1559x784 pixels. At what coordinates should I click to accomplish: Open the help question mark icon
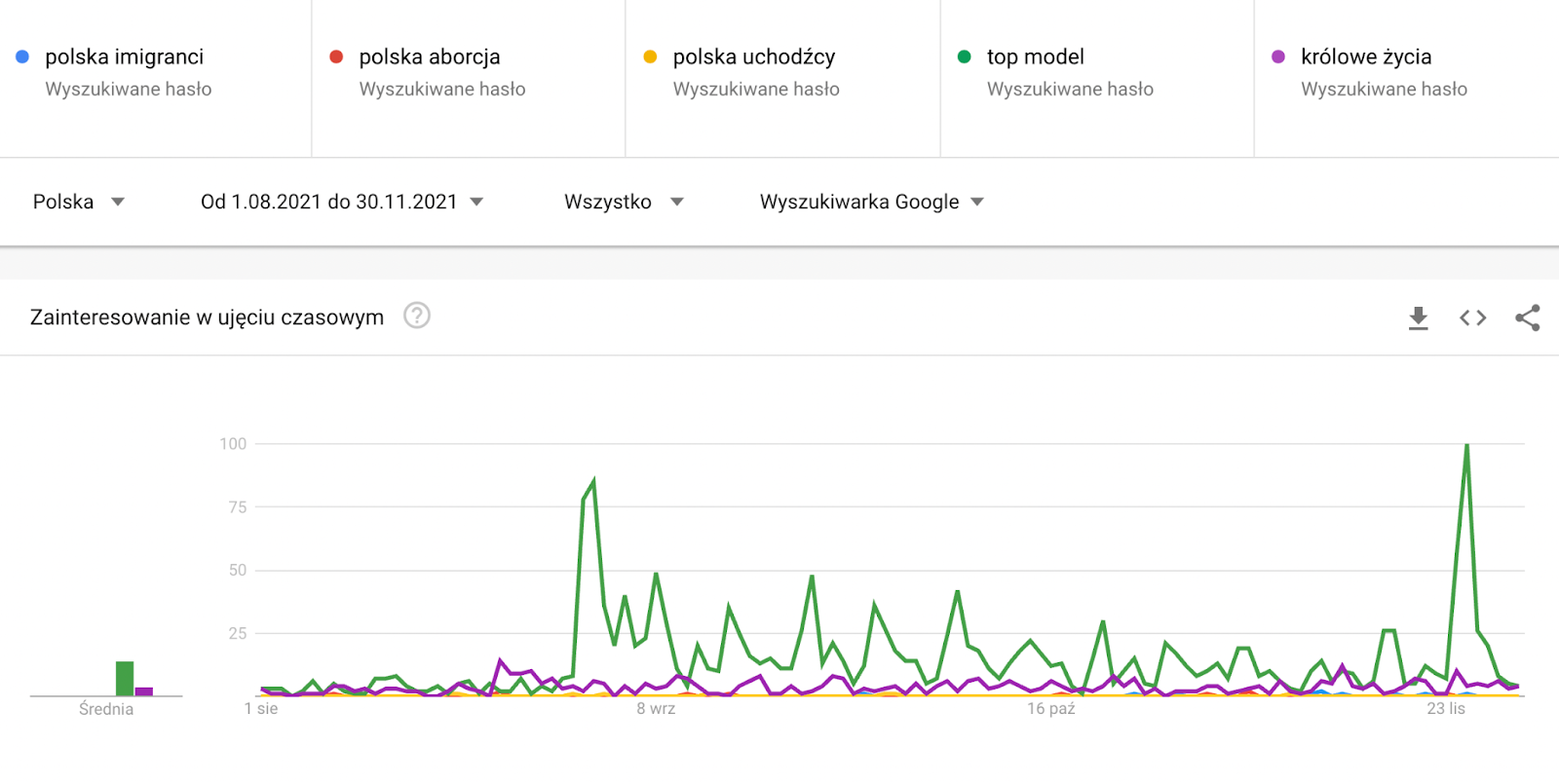(x=417, y=316)
